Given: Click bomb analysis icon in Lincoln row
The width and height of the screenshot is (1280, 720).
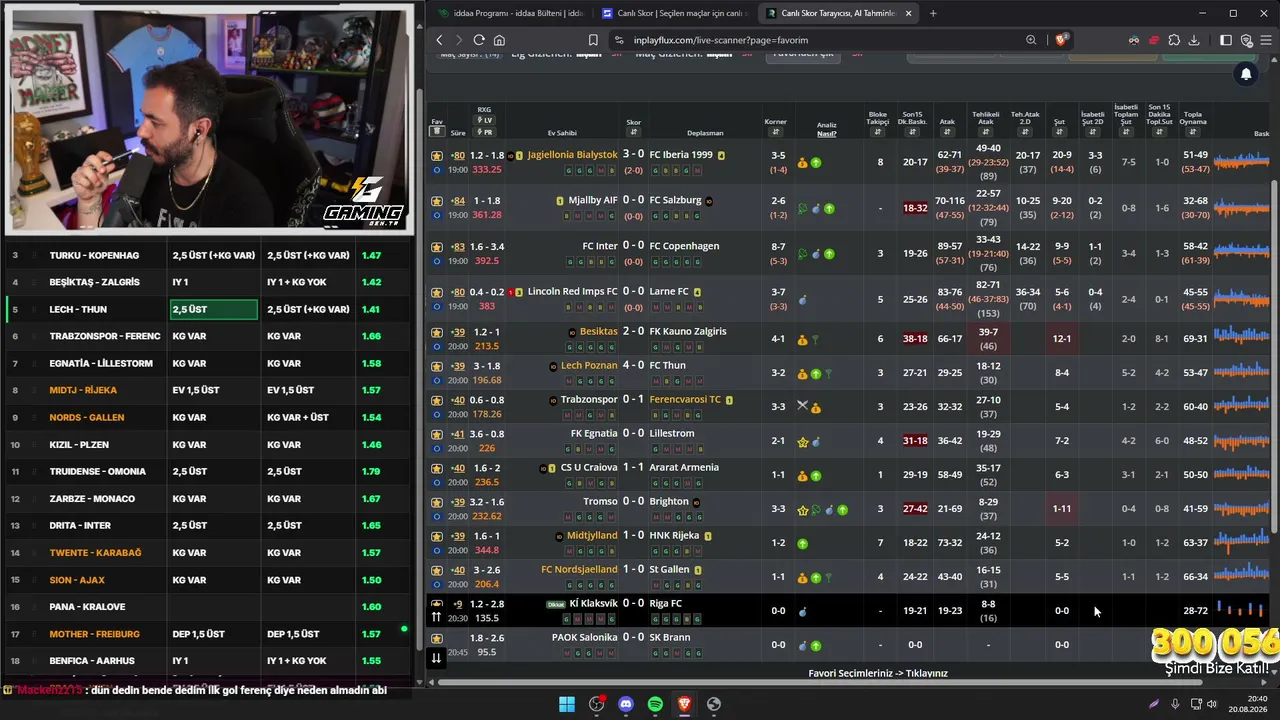Looking at the screenshot, I should [x=802, y=299].
